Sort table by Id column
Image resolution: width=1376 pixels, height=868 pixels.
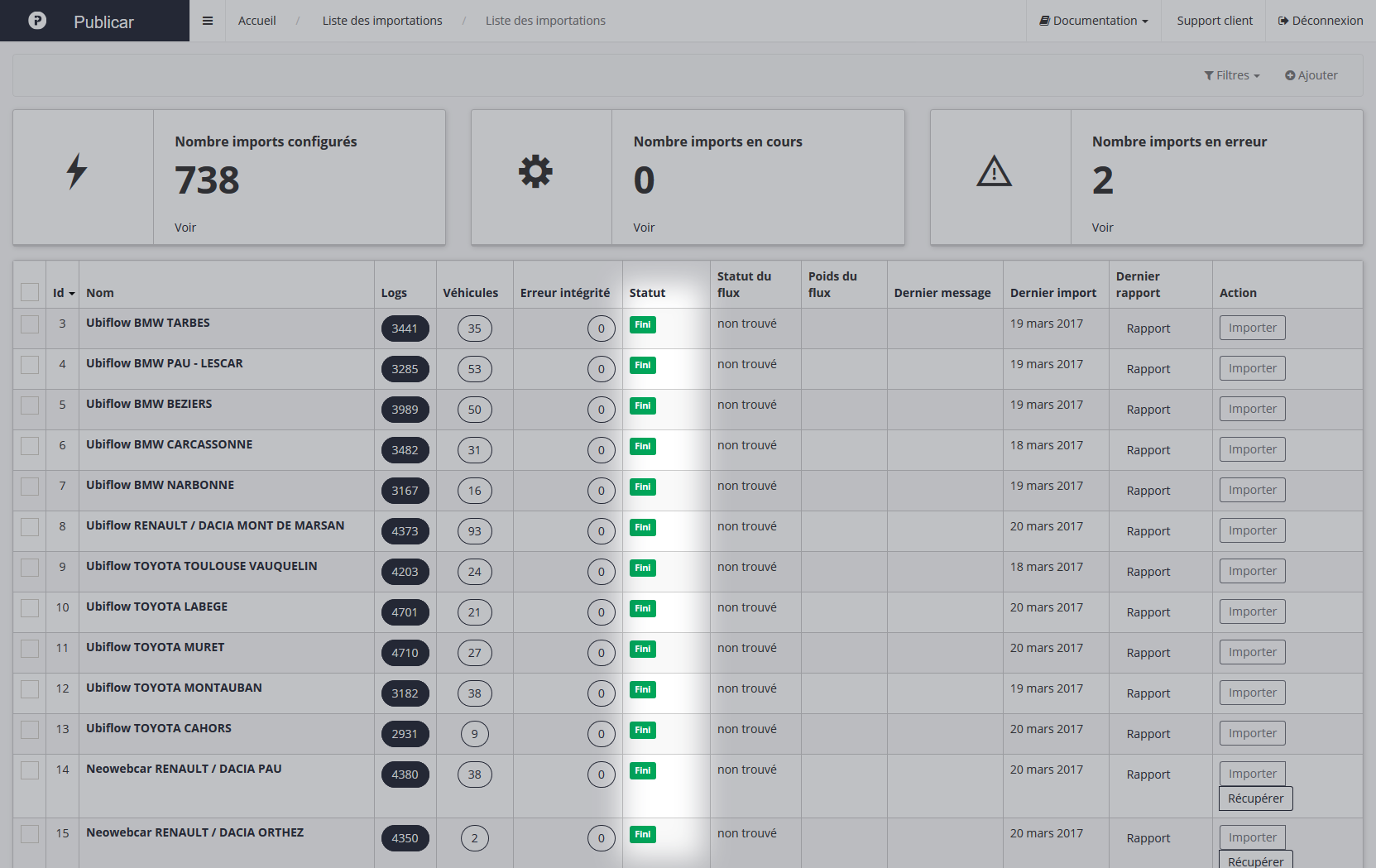tap(64, 293)
